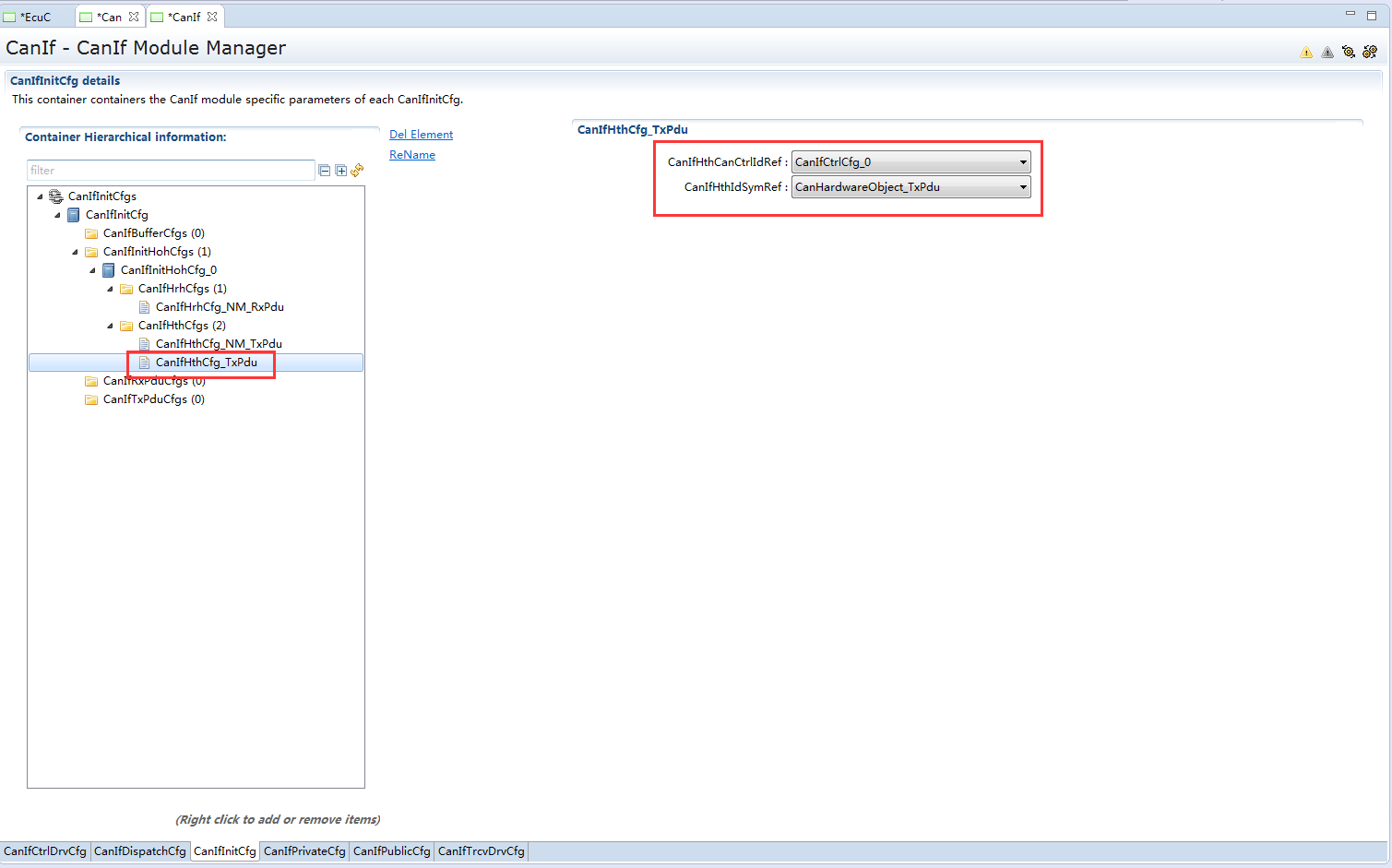Click the yellow warning triangle icon
This screenshot has height=868, width=1392.
point(1306,53)
